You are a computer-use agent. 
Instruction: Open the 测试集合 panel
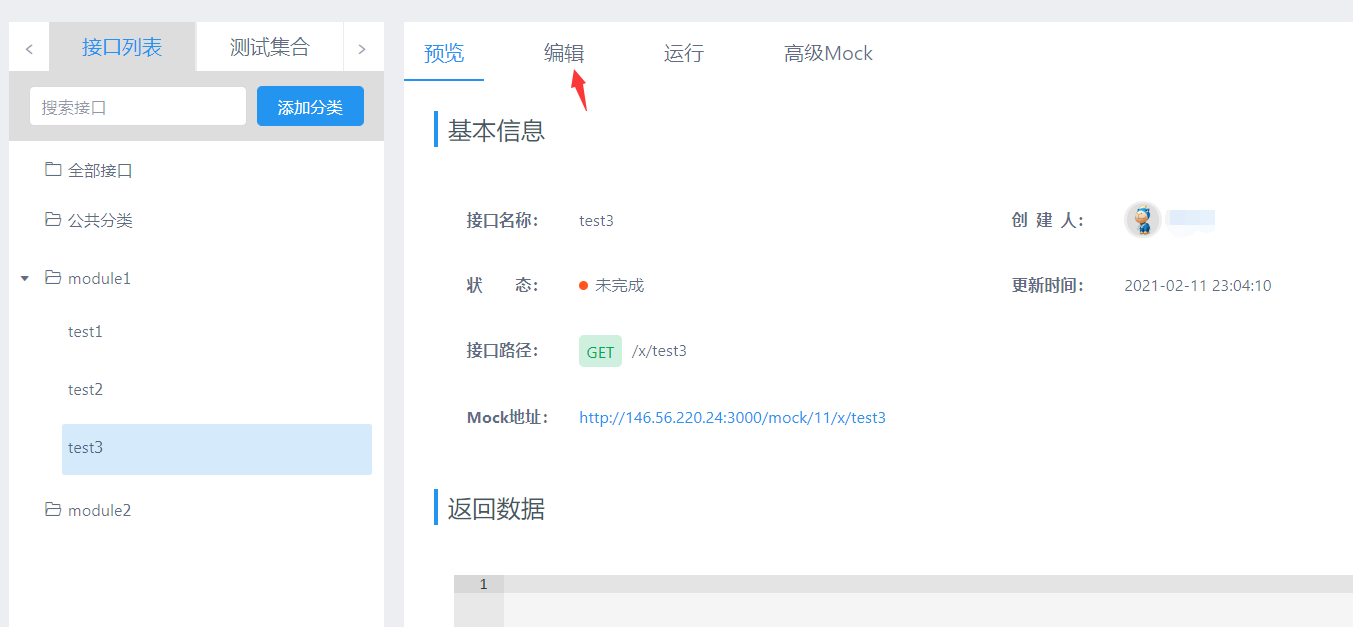click(268, 45)
